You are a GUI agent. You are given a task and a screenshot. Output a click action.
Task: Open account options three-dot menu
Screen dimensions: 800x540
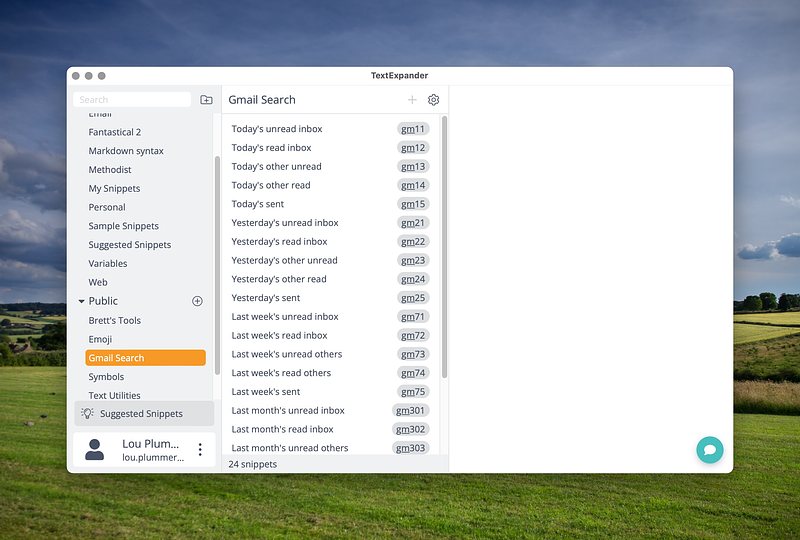tap(200, 449)
